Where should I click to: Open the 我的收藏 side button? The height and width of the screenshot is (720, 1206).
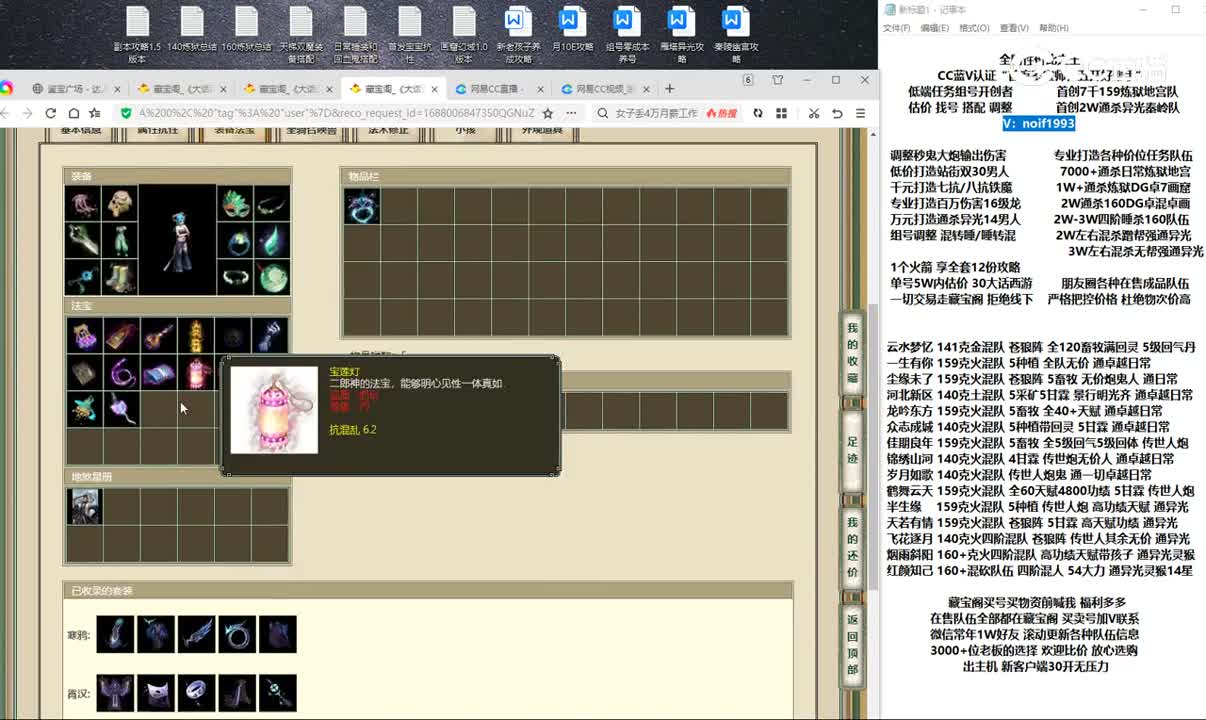[853, 353]
